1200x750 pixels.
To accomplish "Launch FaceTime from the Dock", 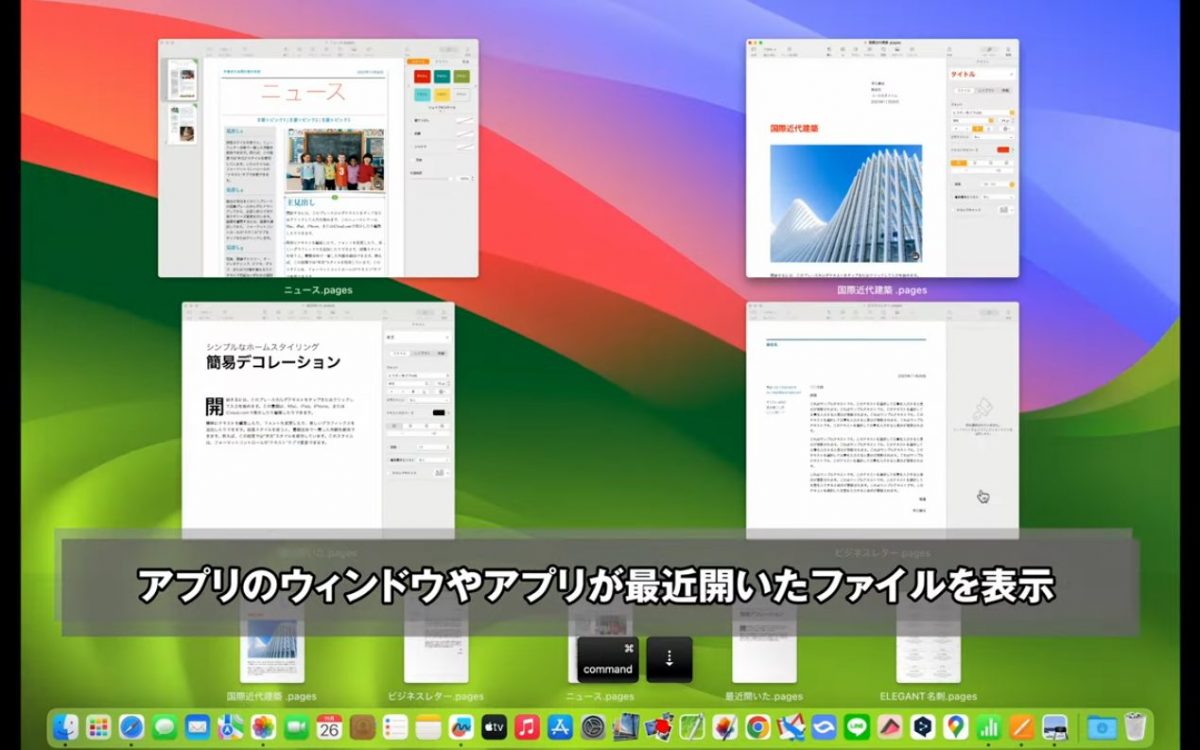I will [x=296, y=727].
